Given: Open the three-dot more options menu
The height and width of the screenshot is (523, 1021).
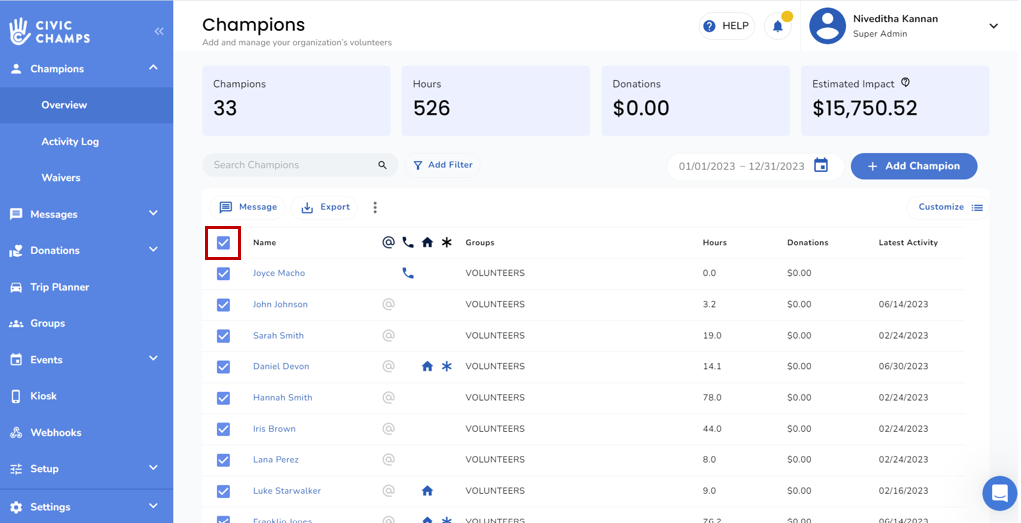Looking at the screenshot, I should (375, 208).
